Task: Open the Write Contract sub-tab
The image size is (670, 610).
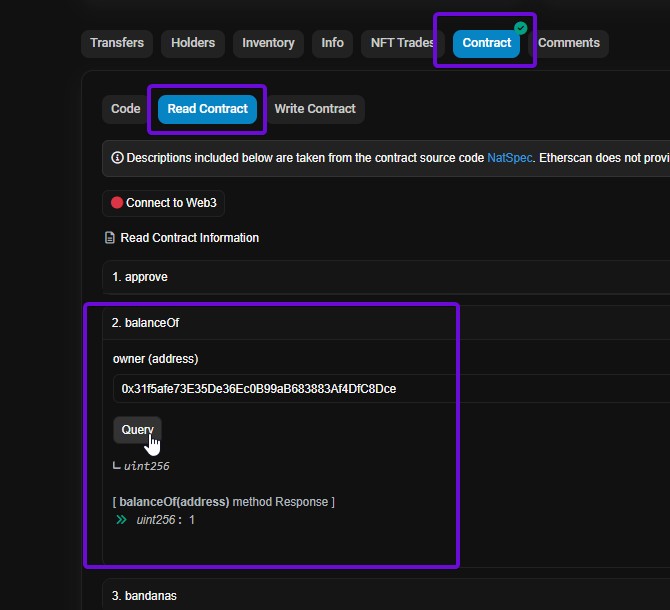Action: coord(315,109)
